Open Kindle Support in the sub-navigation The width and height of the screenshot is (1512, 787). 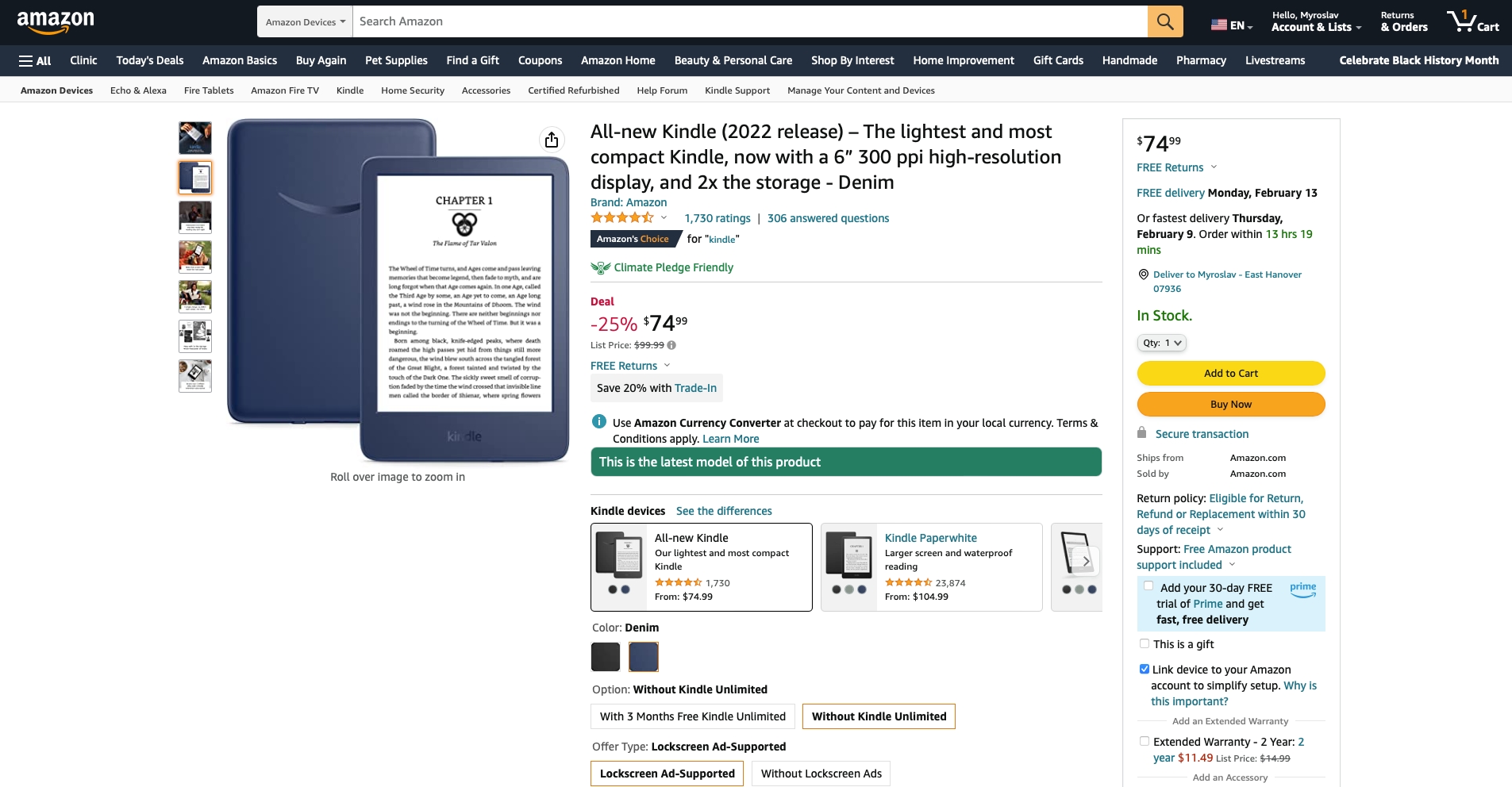click(737, 90)
